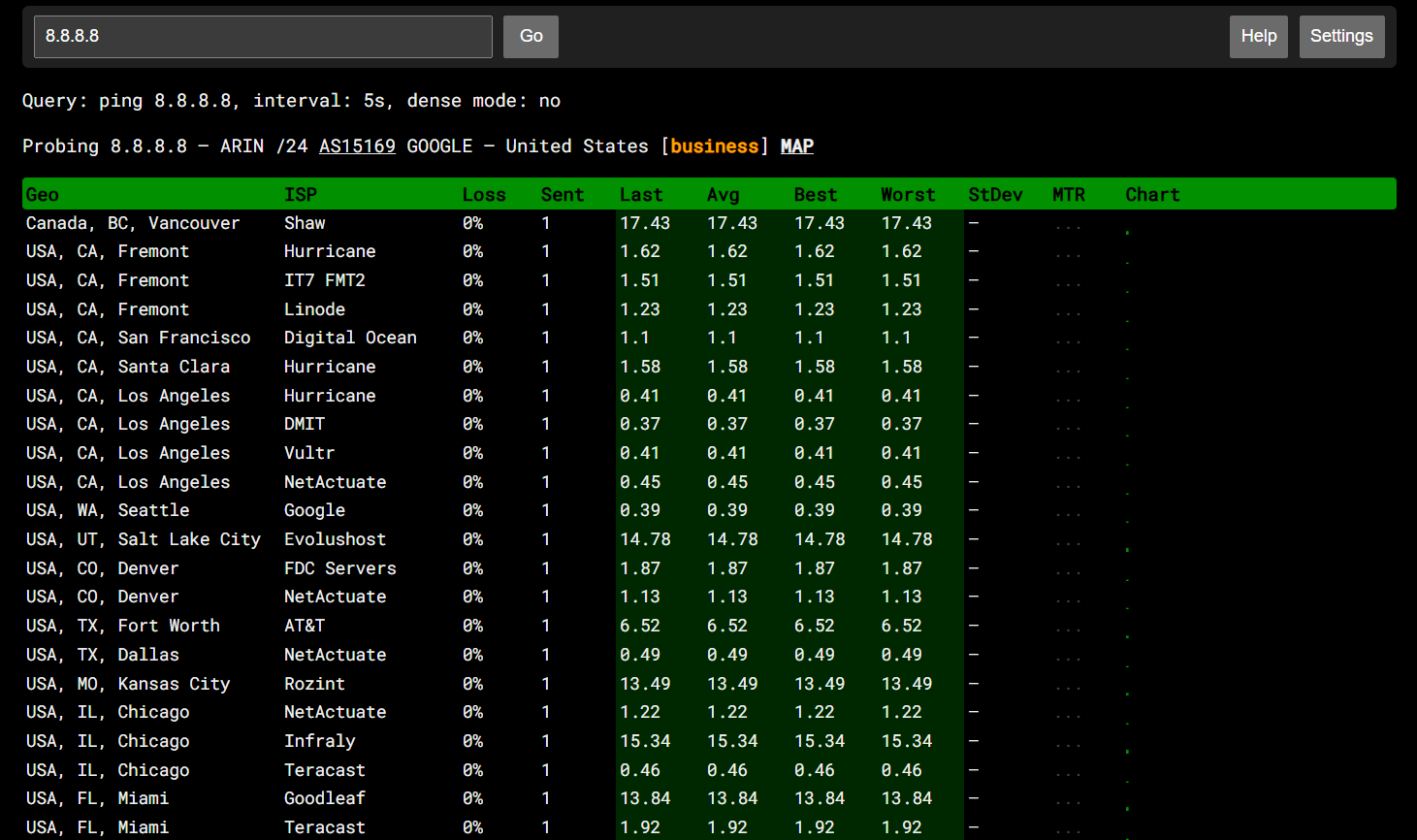Open the Help page

pyautogui.click(x=1259, y=37)
